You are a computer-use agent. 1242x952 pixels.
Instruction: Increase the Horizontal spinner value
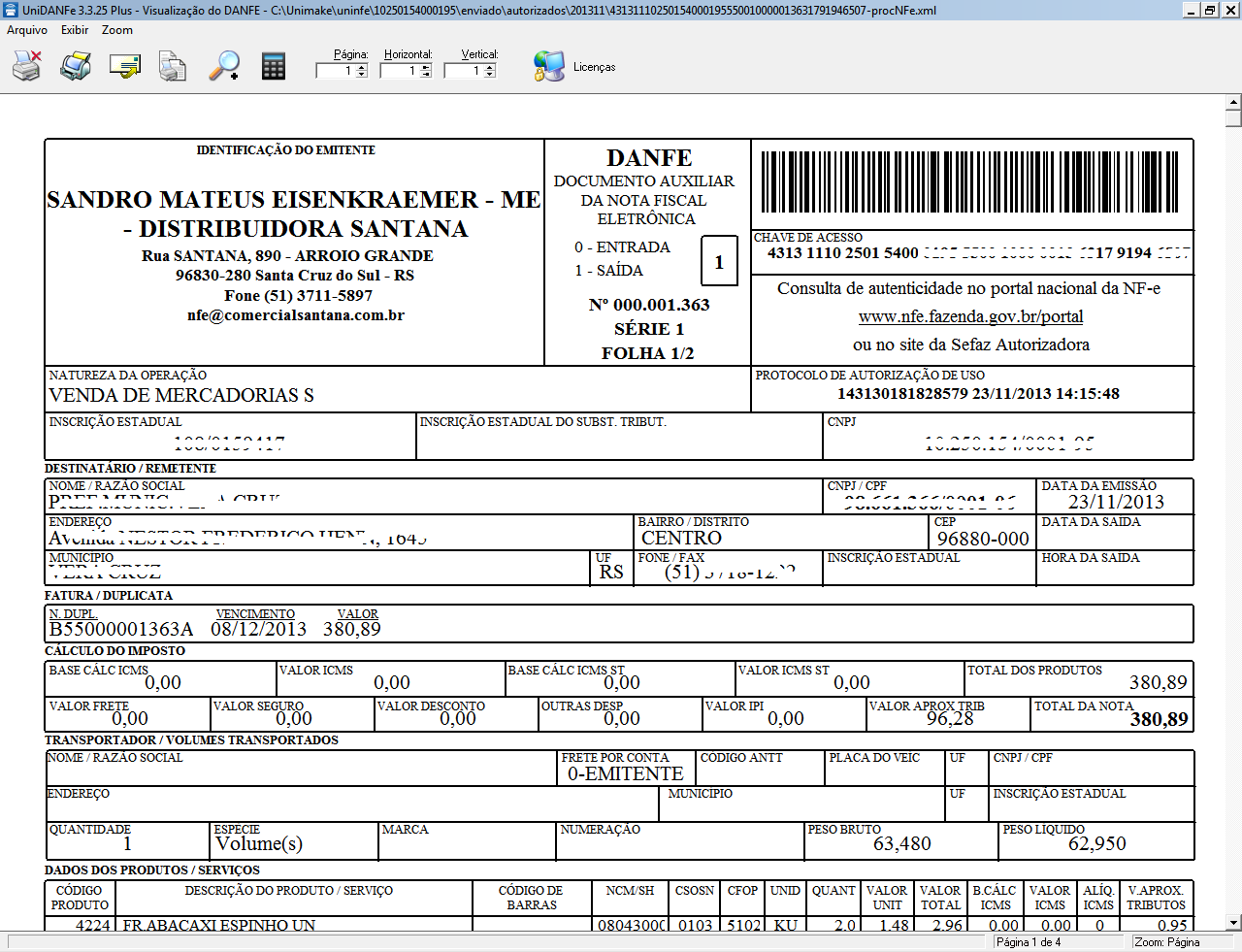[x=426, y=67]
